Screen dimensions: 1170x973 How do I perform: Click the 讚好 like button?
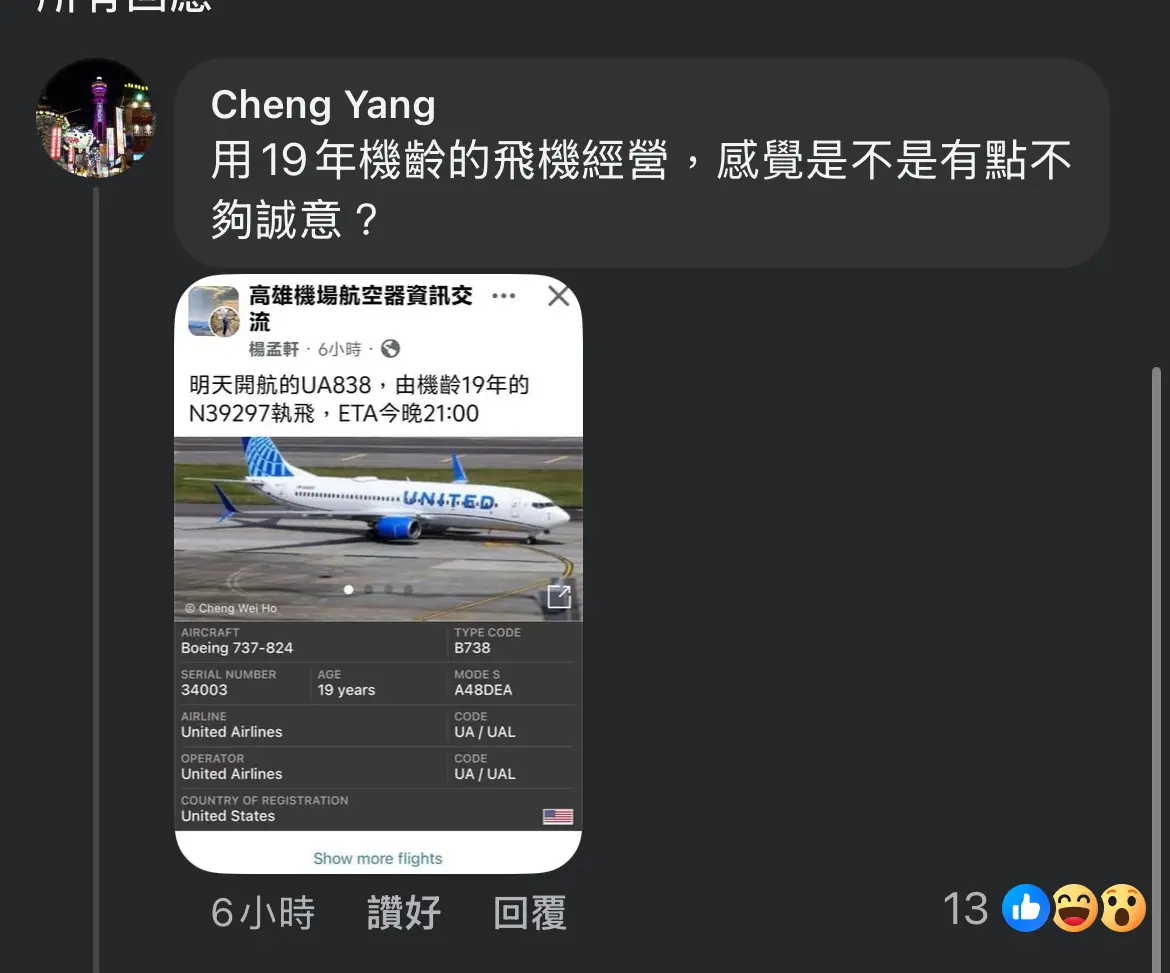(x=404, y=913)
